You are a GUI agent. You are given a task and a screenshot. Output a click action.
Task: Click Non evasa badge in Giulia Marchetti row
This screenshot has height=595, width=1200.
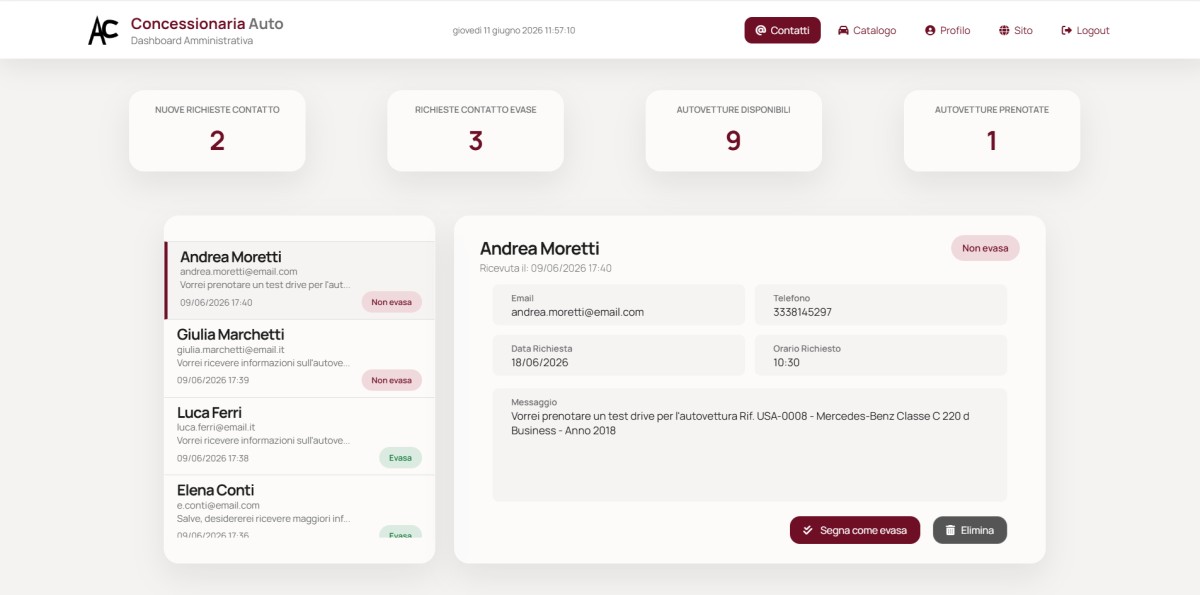391,380
